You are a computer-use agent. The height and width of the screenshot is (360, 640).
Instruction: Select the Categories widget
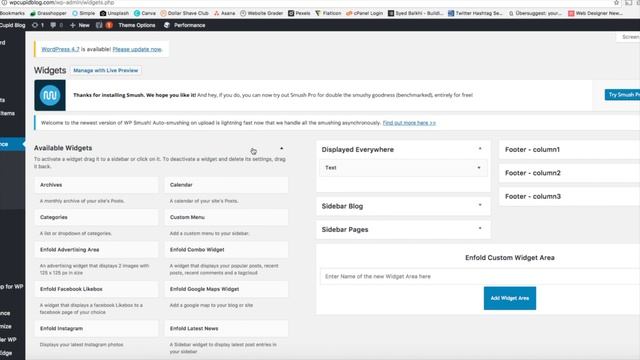[96, 218]
